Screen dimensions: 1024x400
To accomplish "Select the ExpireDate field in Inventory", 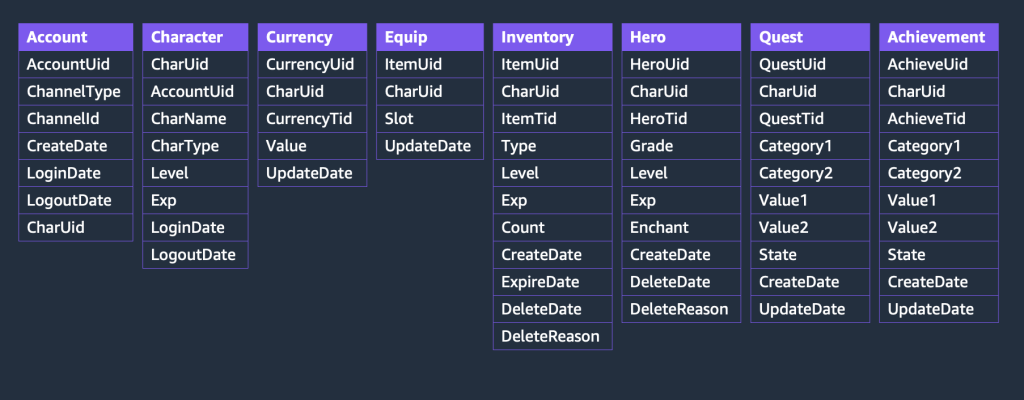I will 552,282.
